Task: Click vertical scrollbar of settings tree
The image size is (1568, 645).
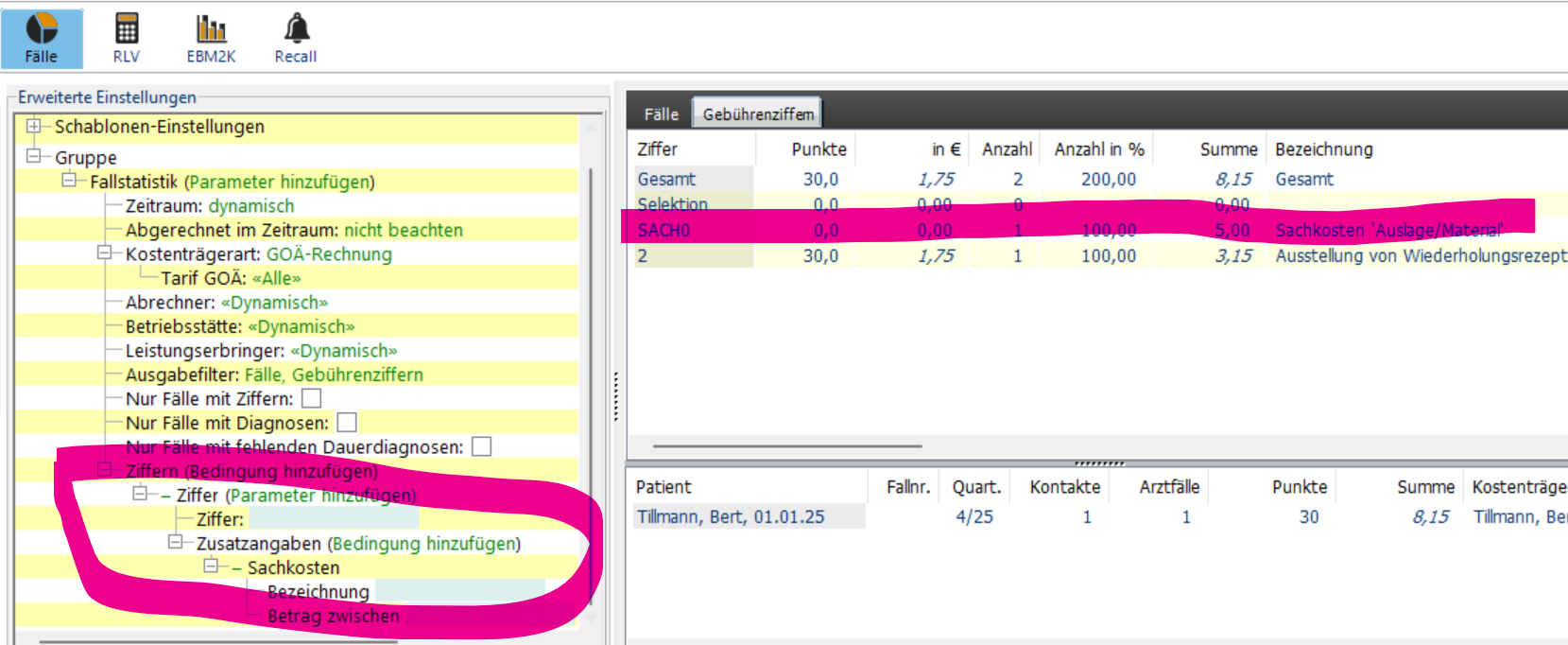Action: [592, 388]
